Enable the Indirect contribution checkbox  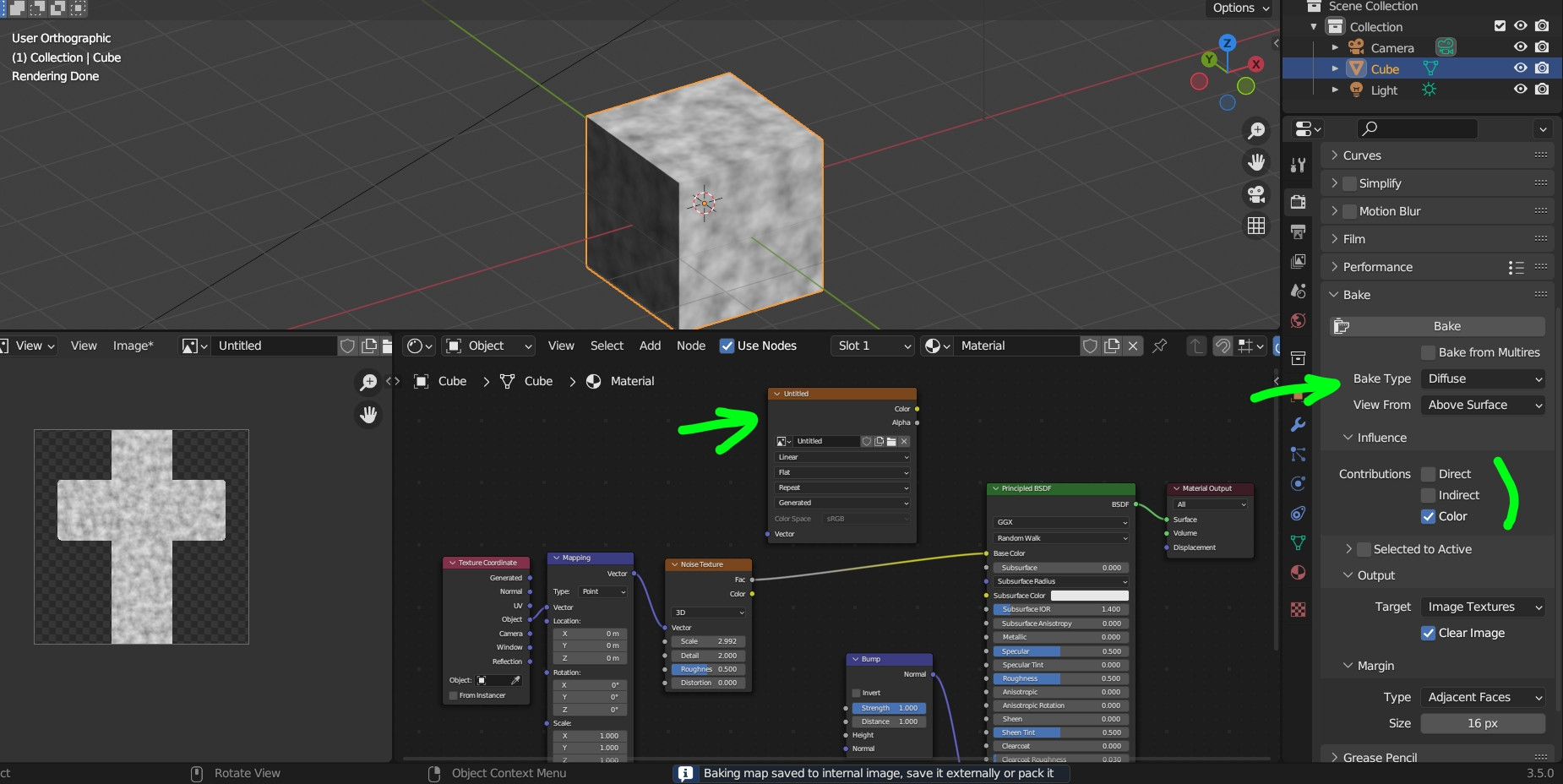click(x=1428, y=495)
